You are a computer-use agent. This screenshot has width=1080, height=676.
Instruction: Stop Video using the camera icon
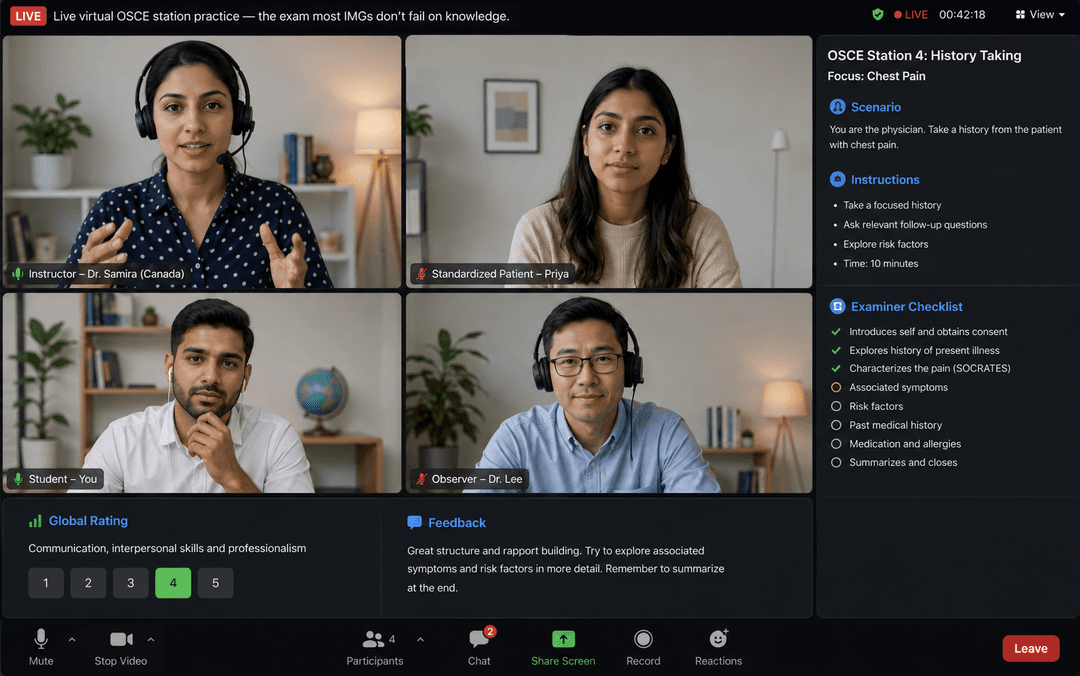pyautogui.click(x=121, y=639)
